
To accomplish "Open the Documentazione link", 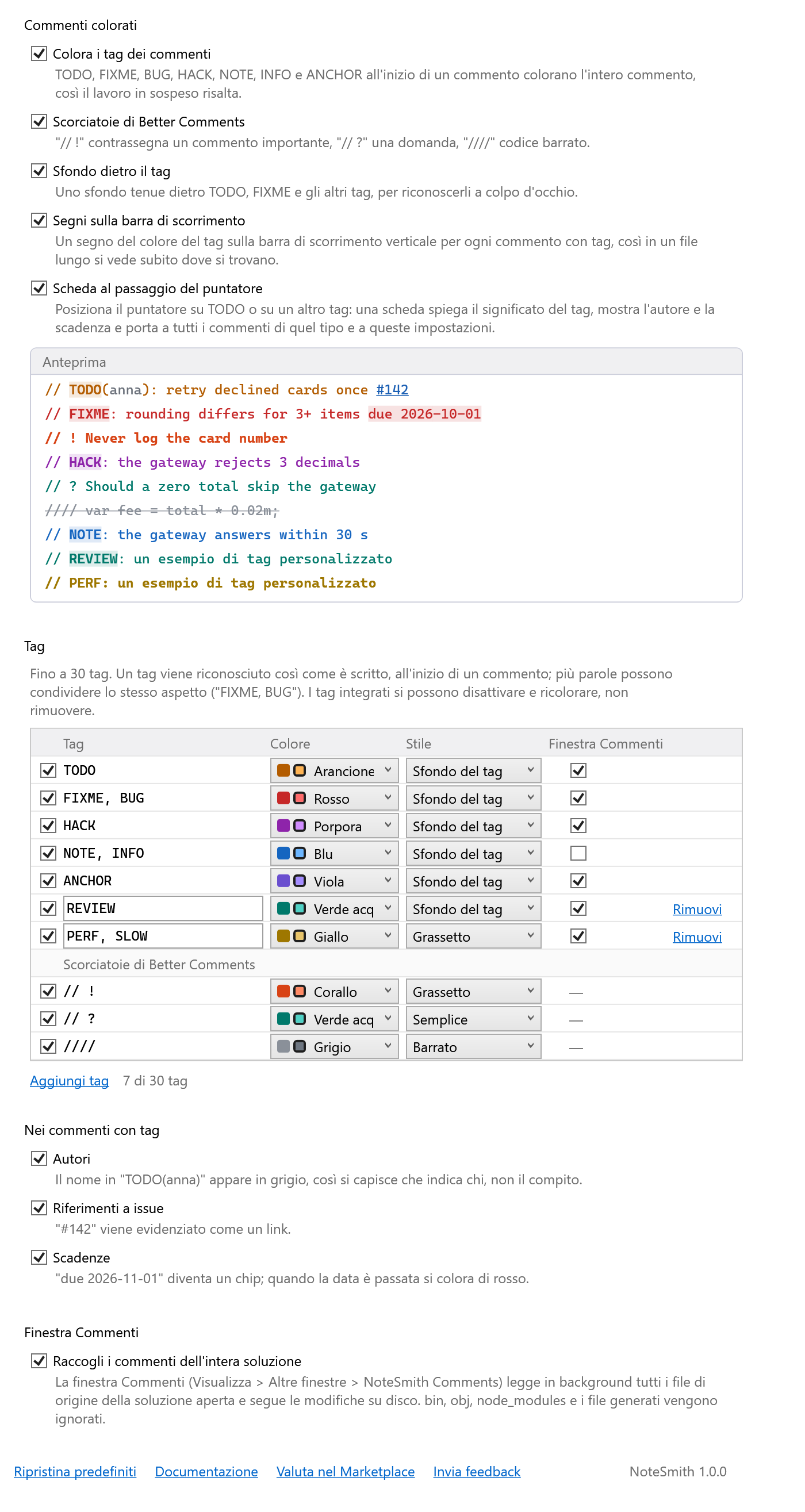I will [206, 1471].
